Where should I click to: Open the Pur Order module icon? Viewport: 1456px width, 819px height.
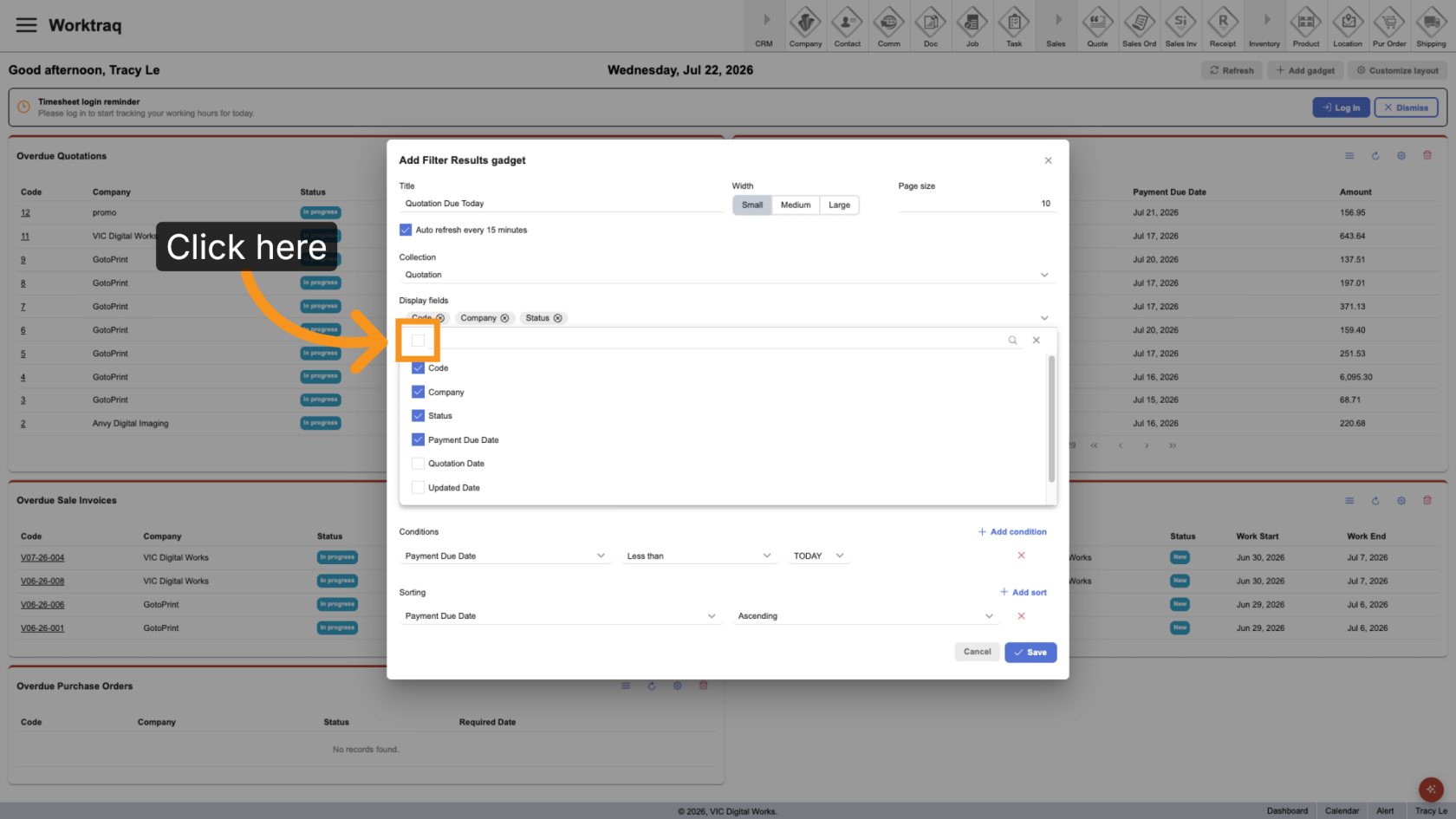point(1389,27)
